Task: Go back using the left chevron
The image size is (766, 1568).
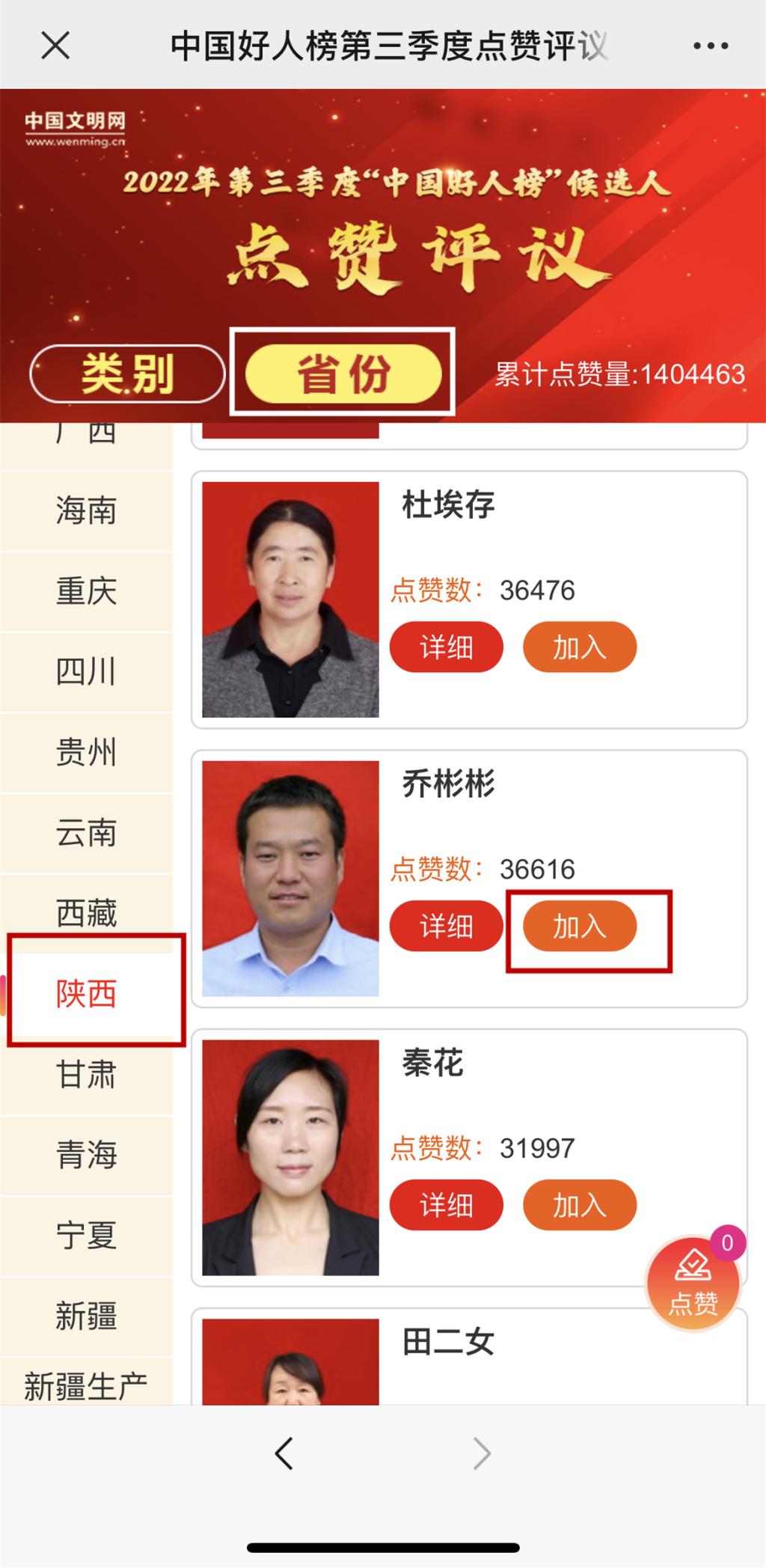Action: pyautogui.click(x=284, y=1453)
